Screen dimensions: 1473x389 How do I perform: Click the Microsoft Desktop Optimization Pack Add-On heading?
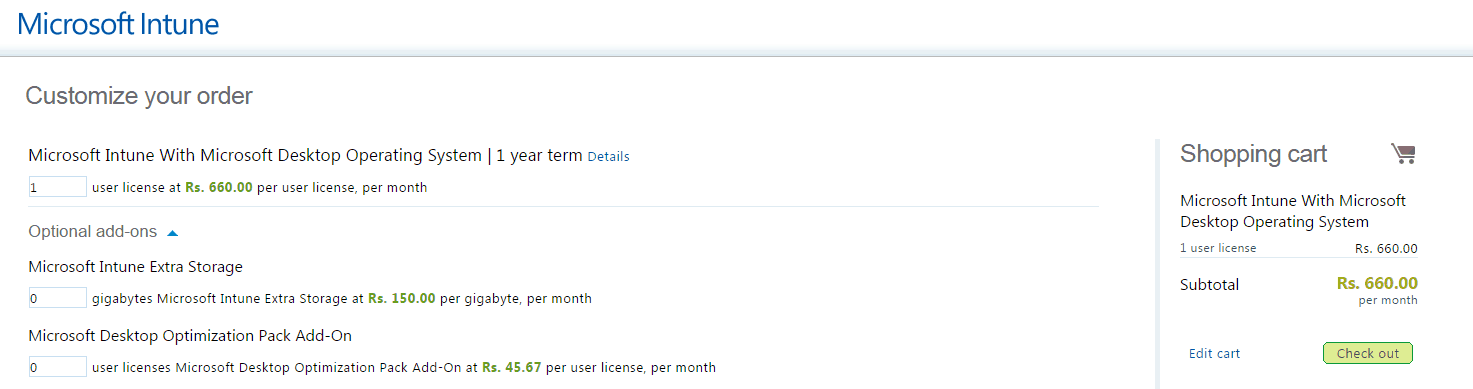coord(190,336)
